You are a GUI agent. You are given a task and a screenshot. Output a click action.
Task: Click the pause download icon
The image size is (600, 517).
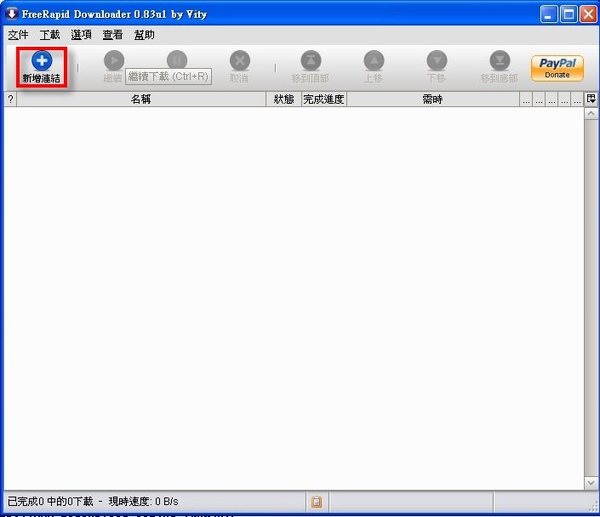pos(177,60)
